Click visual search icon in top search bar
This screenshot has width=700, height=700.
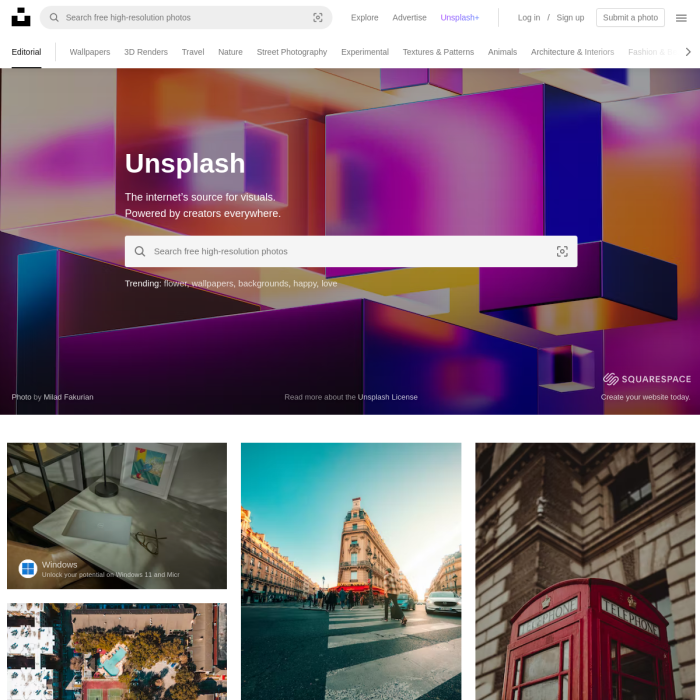(318, 18)
